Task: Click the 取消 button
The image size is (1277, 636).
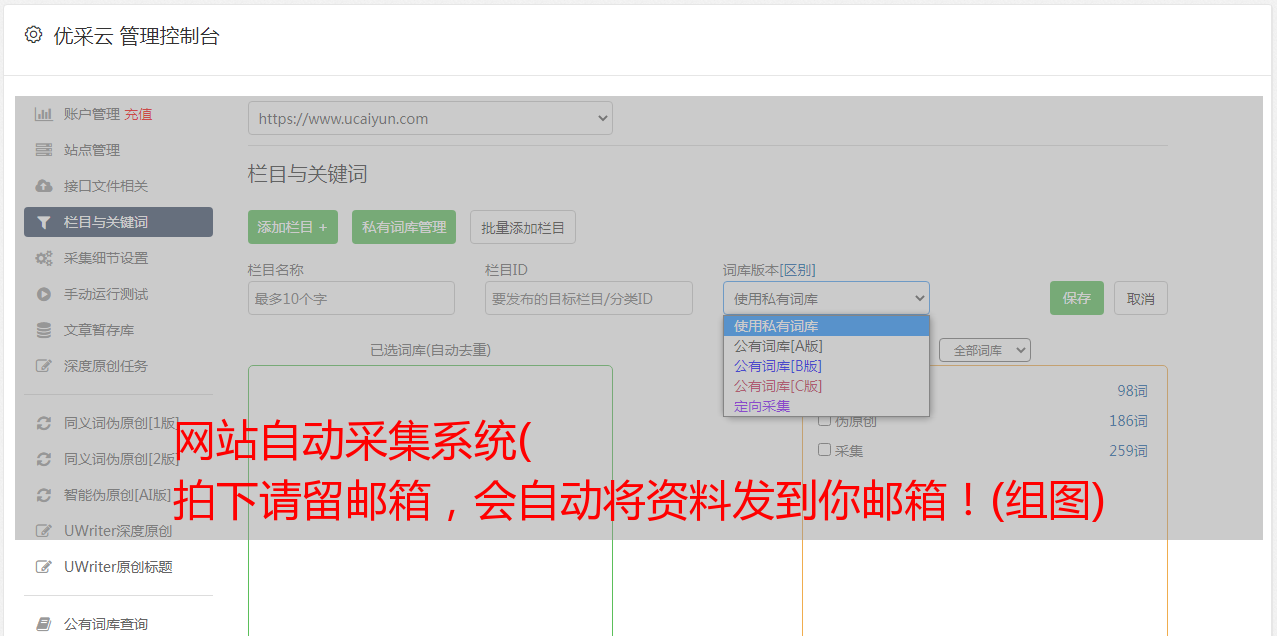Action: [x=1141, y=298]
